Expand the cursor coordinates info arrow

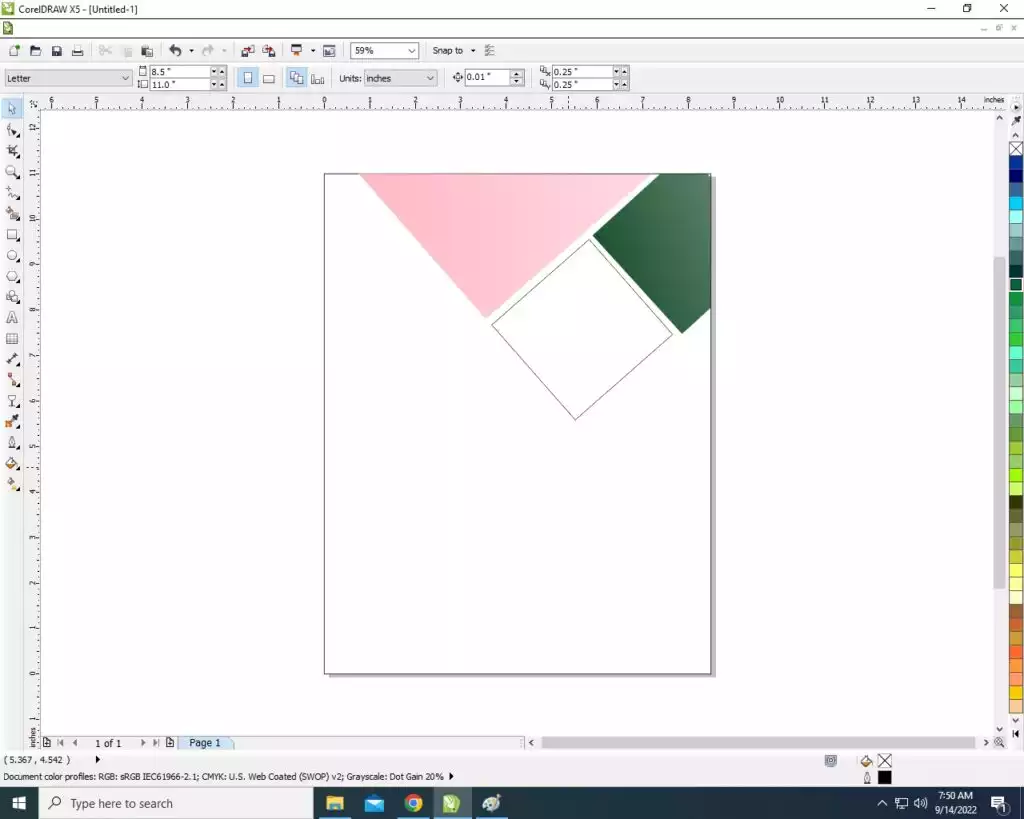pyautogui.click(x=97, y=760)
